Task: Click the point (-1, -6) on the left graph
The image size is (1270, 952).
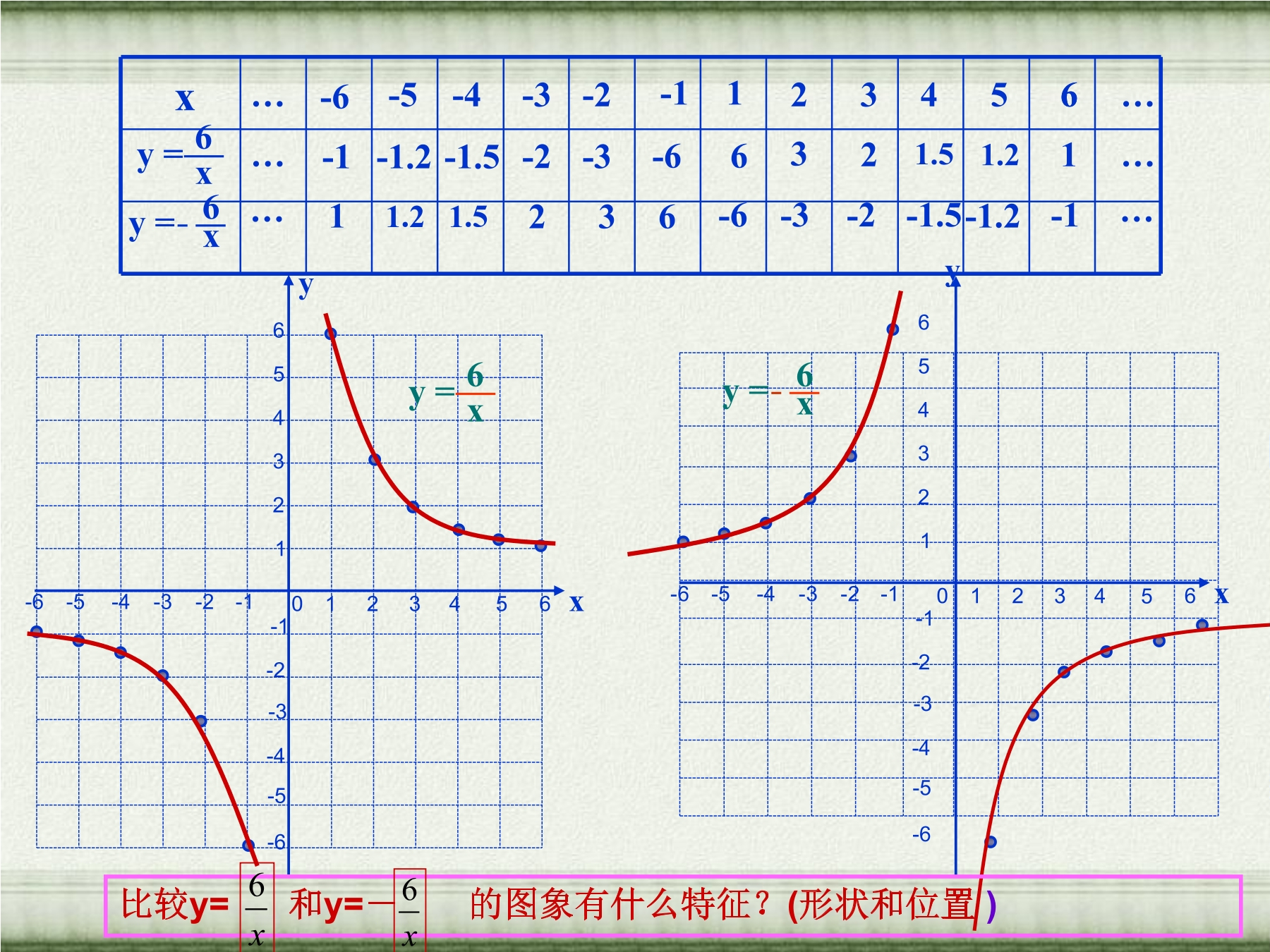Action: click(x=248, y=845)
